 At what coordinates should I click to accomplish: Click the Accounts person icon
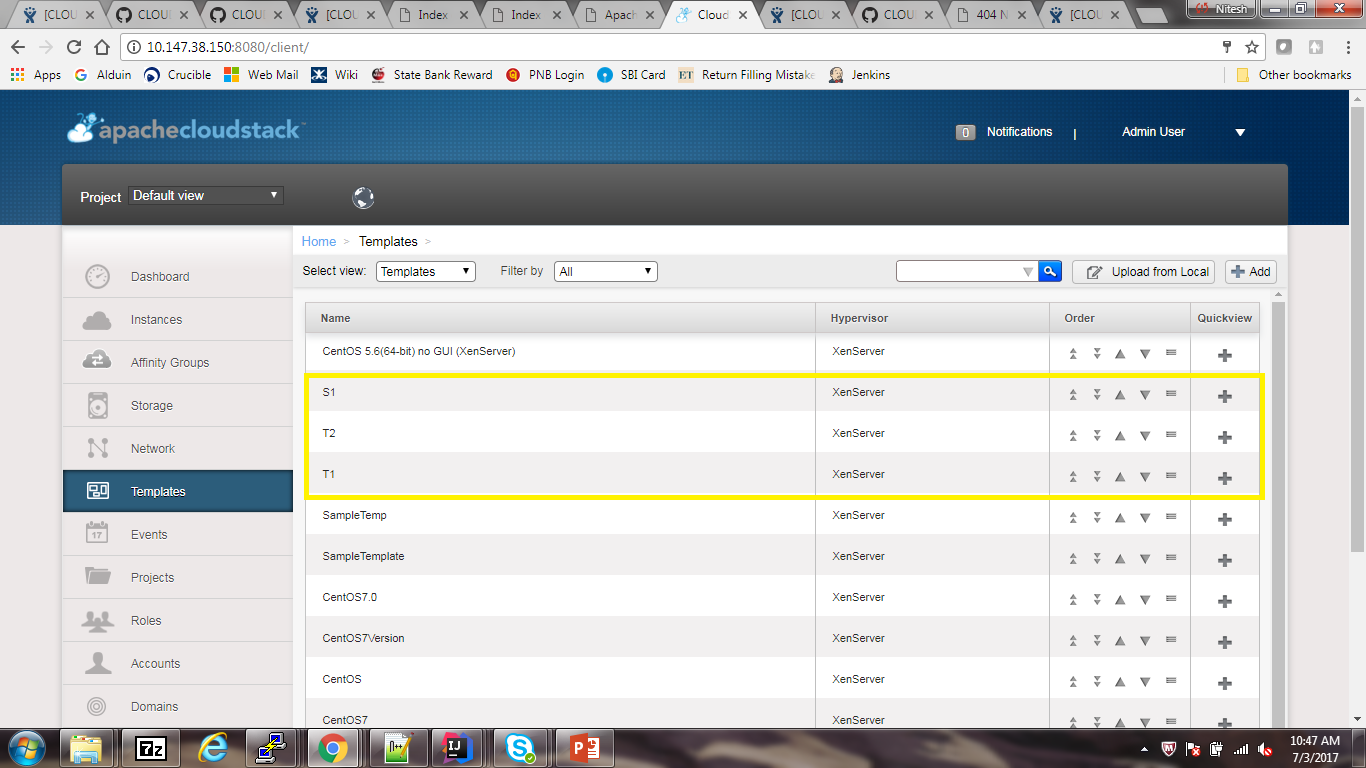[x=98, y=663]
